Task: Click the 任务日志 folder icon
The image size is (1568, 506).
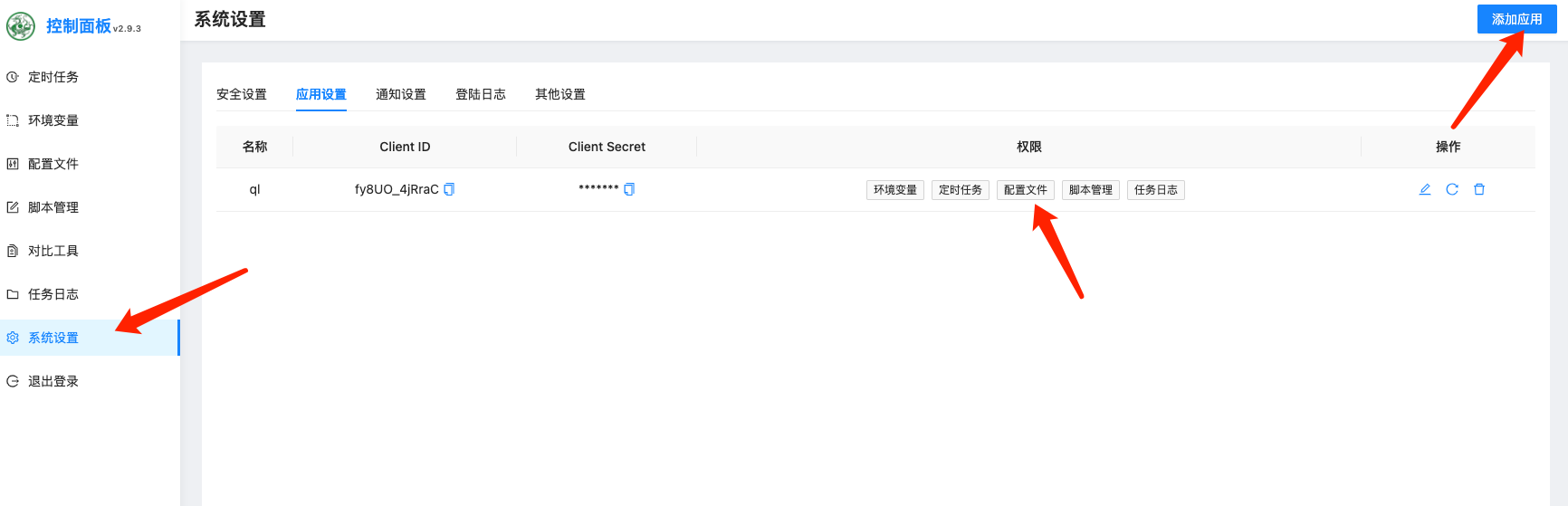Action: (x=13, y=294)
